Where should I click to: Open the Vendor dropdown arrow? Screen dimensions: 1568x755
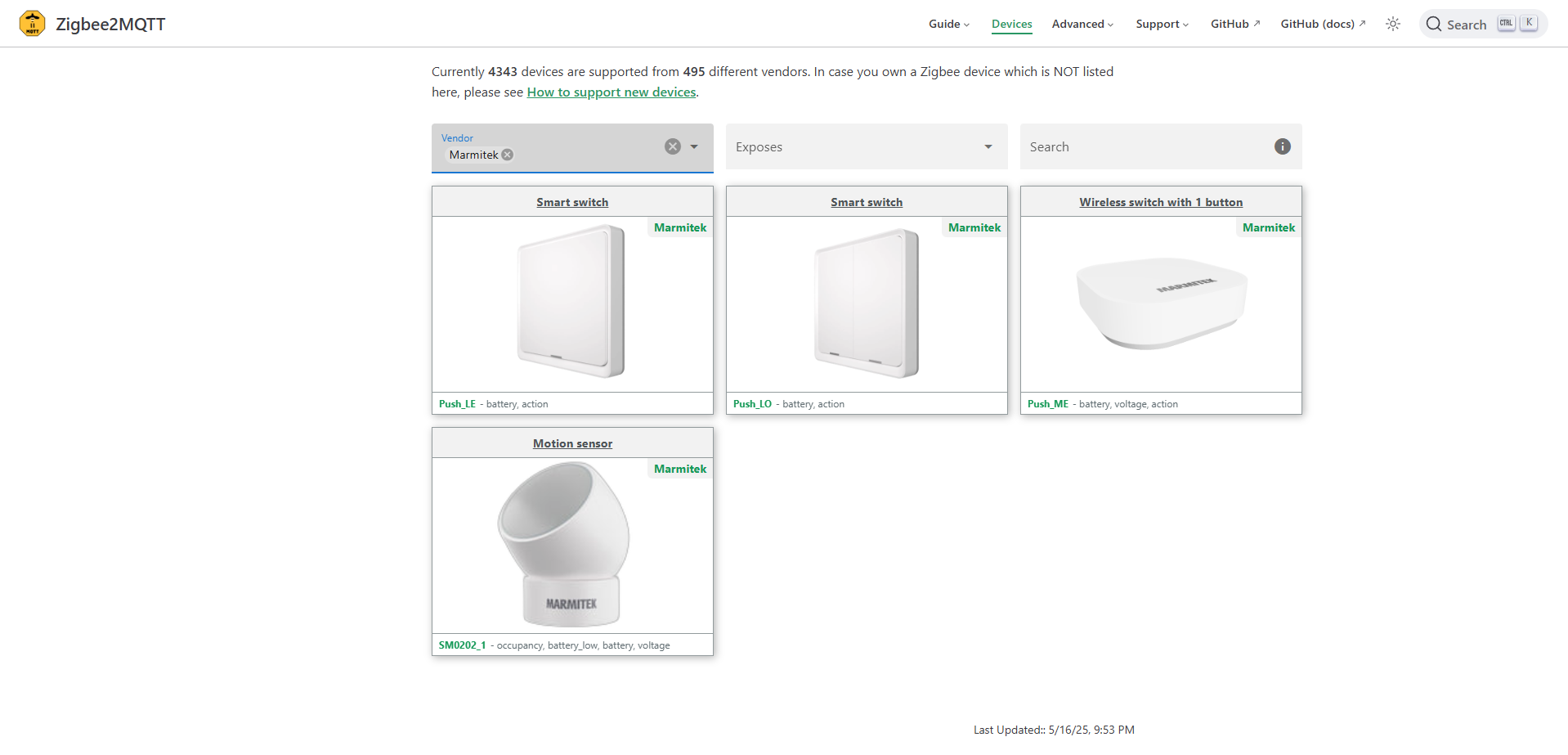coord(694,146)
